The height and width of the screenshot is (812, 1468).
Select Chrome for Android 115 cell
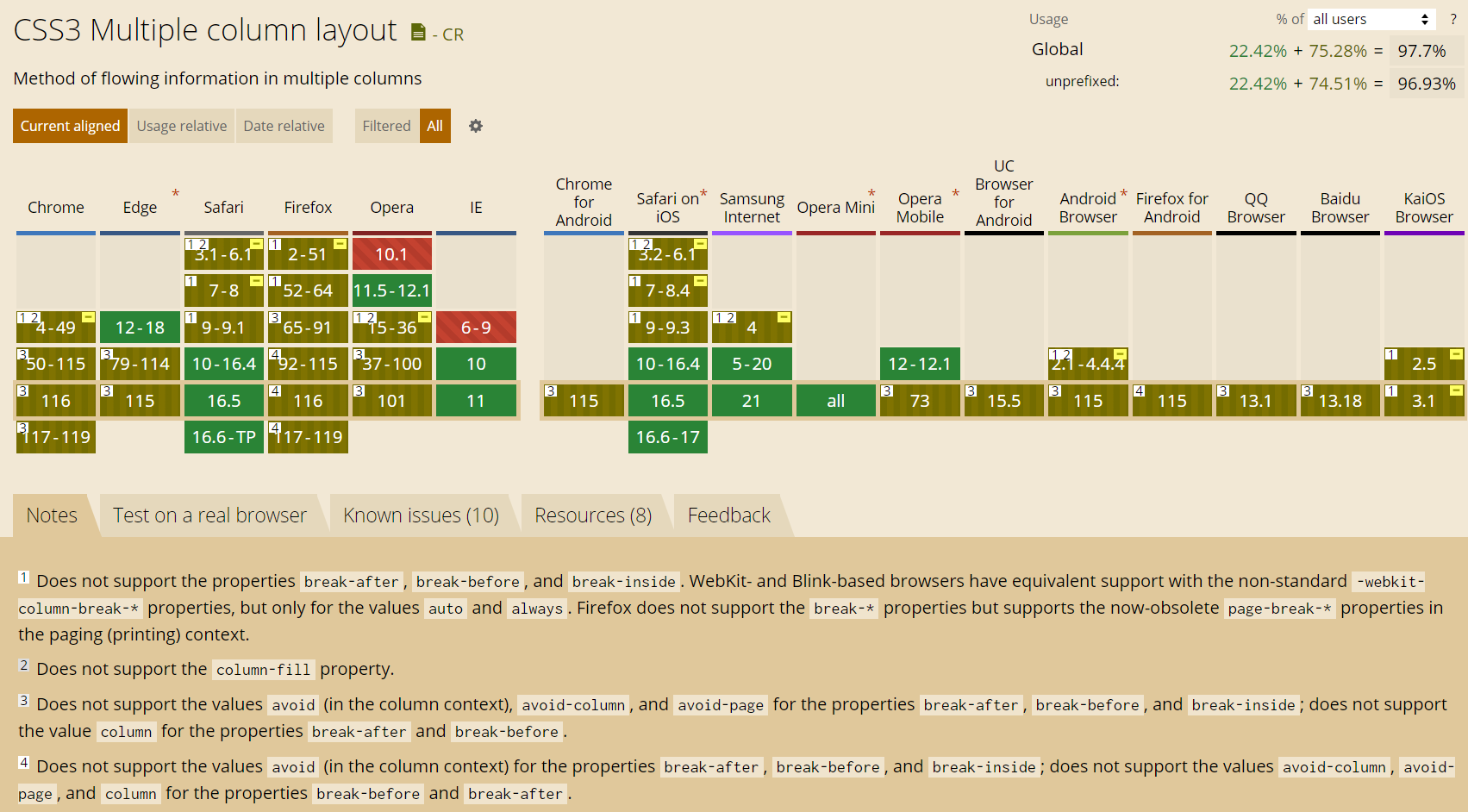pyautogui.click(x=584, y=401)
